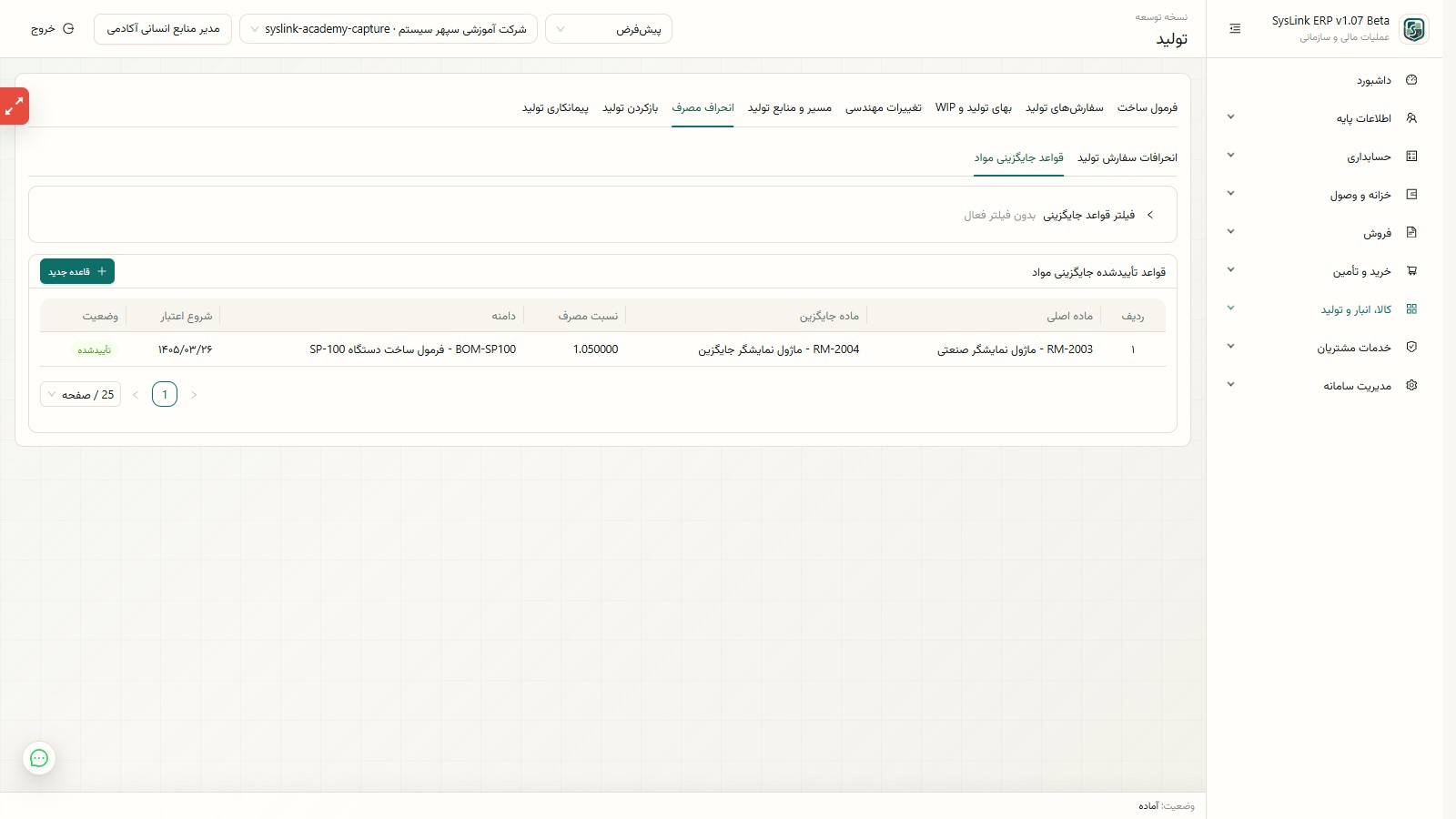Switch to the انحرافات سفارش تولید subtab
This screenshot has width=1456, height=819.
click(x=1127, y=157)
